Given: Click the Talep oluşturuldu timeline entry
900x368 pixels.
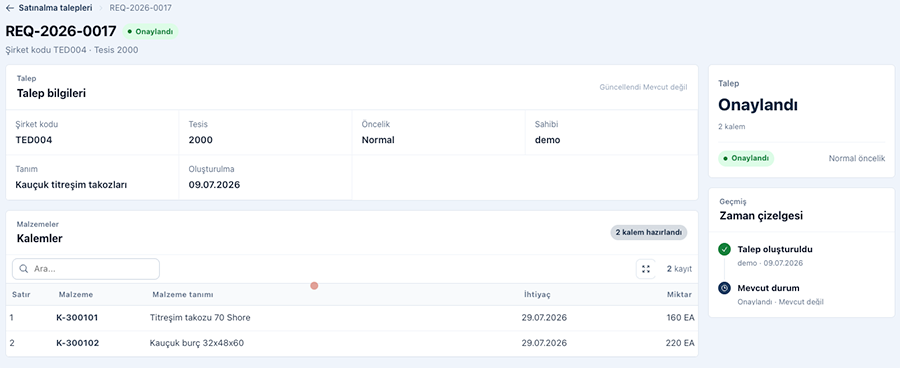Looking at the screenshot, I should (775, 249).
